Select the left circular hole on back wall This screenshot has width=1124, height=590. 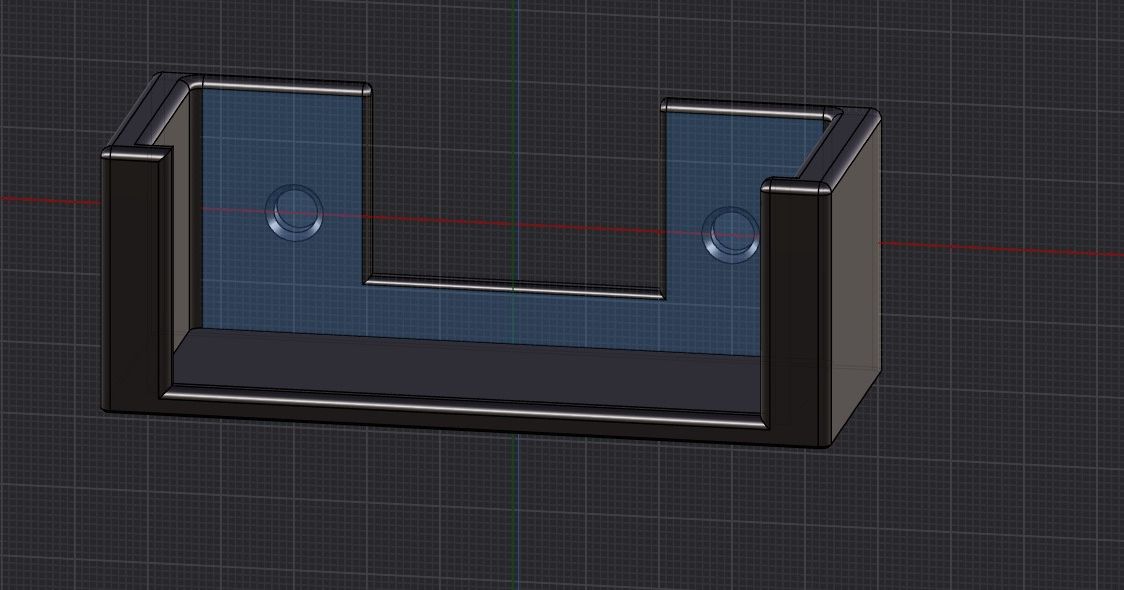click(x=294, y=212)
